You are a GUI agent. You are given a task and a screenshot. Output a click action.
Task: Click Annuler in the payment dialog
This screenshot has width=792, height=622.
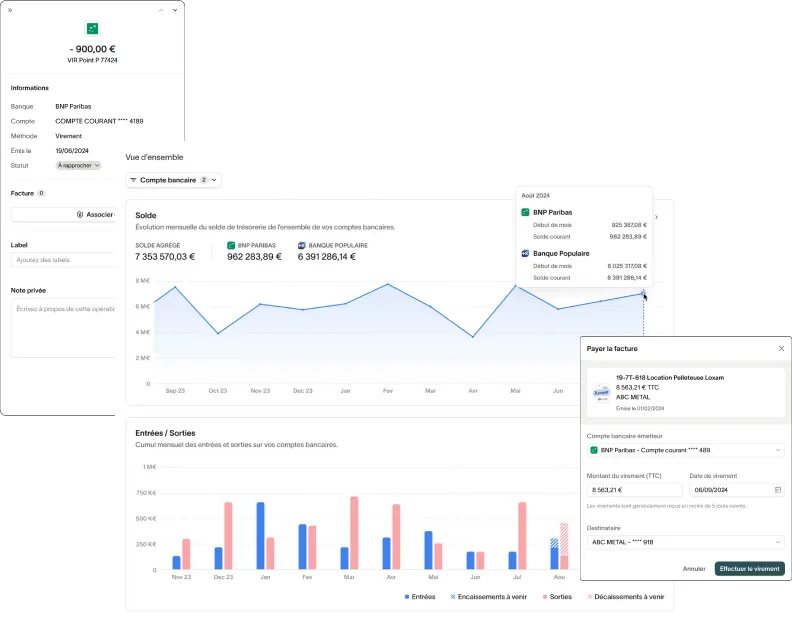tap(694, 568)
